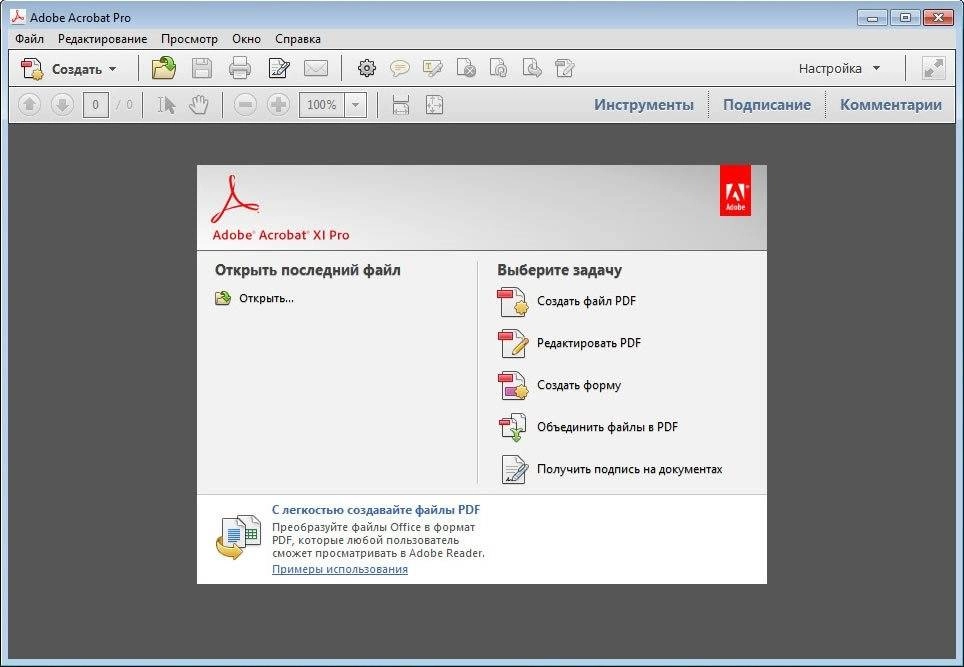The image size is (964, 667).
Task: Open the Редактирование menu
Action: pyautogui.click(x=103, y=39)
